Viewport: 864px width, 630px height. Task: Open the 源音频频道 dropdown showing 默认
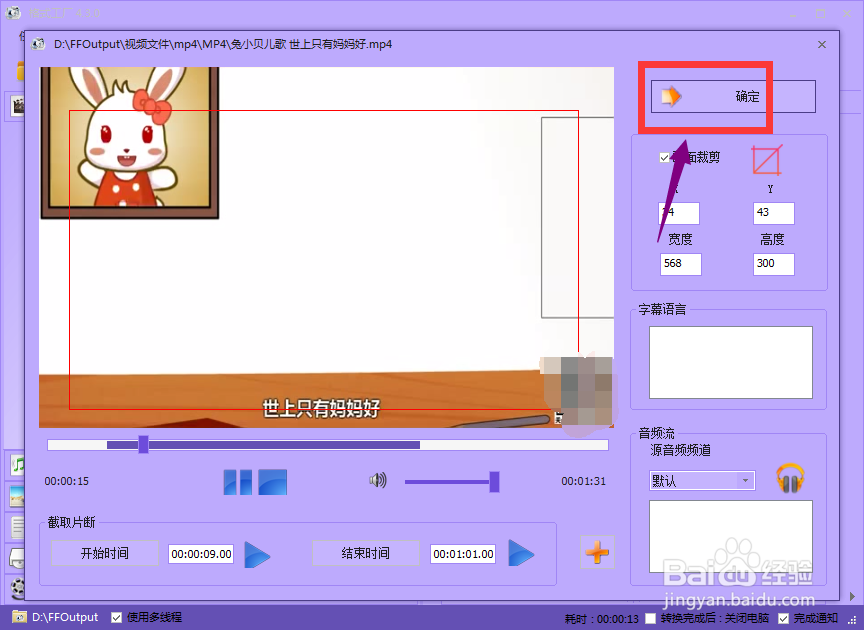[x=702, y=481]
